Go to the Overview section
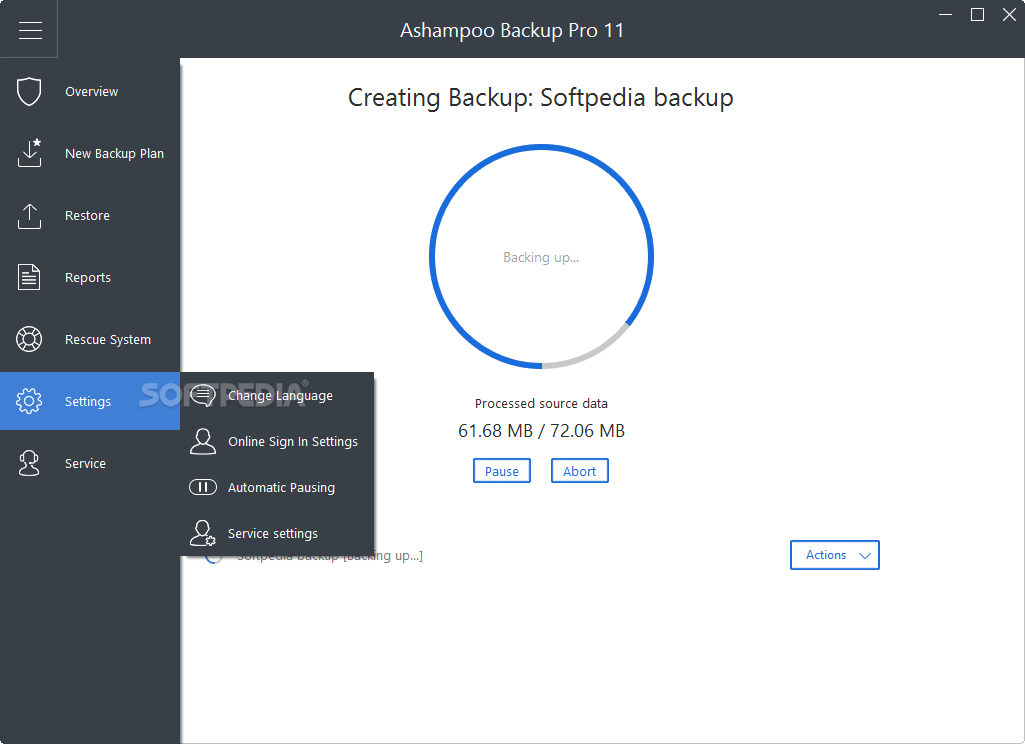 pyautogui.click(x=90, y=92)
